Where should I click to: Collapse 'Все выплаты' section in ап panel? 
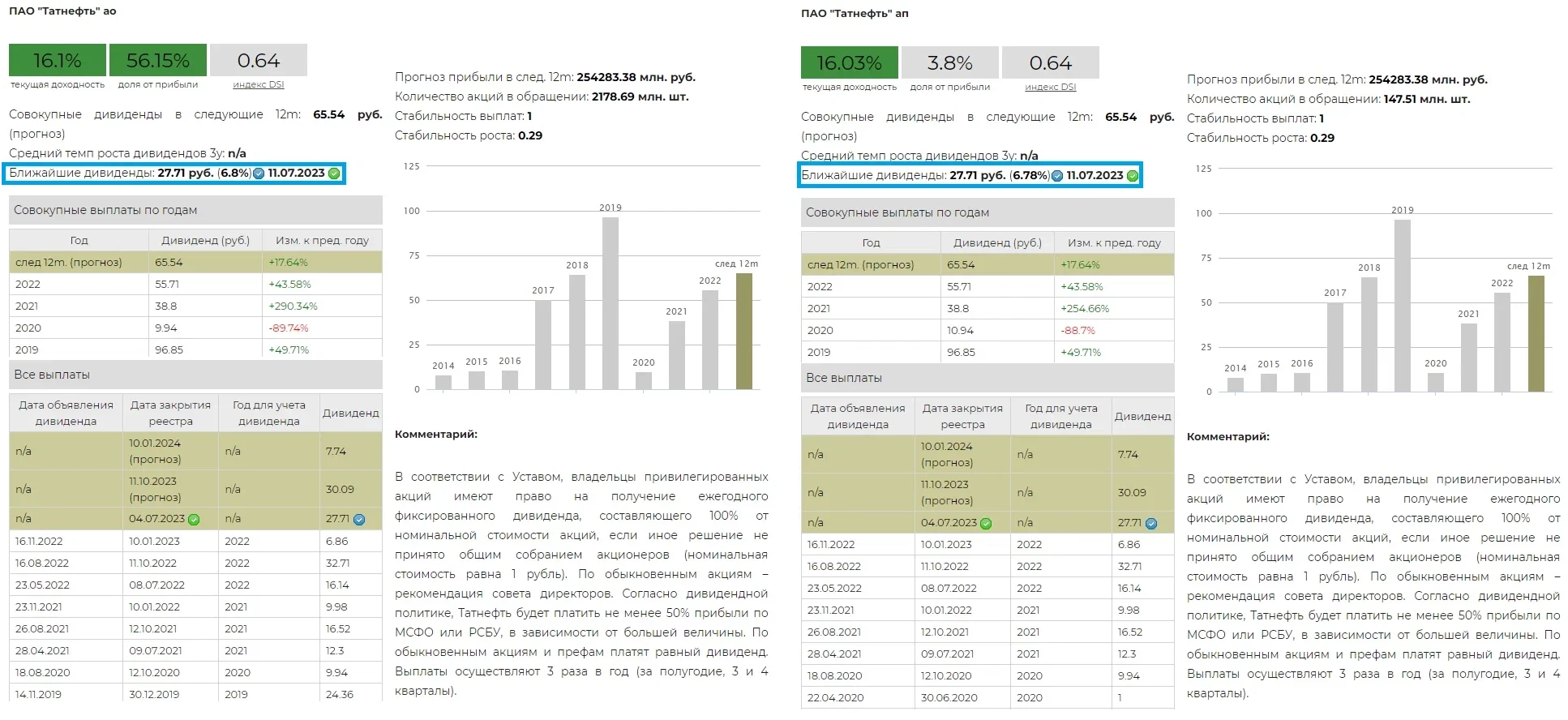[987, 378]
